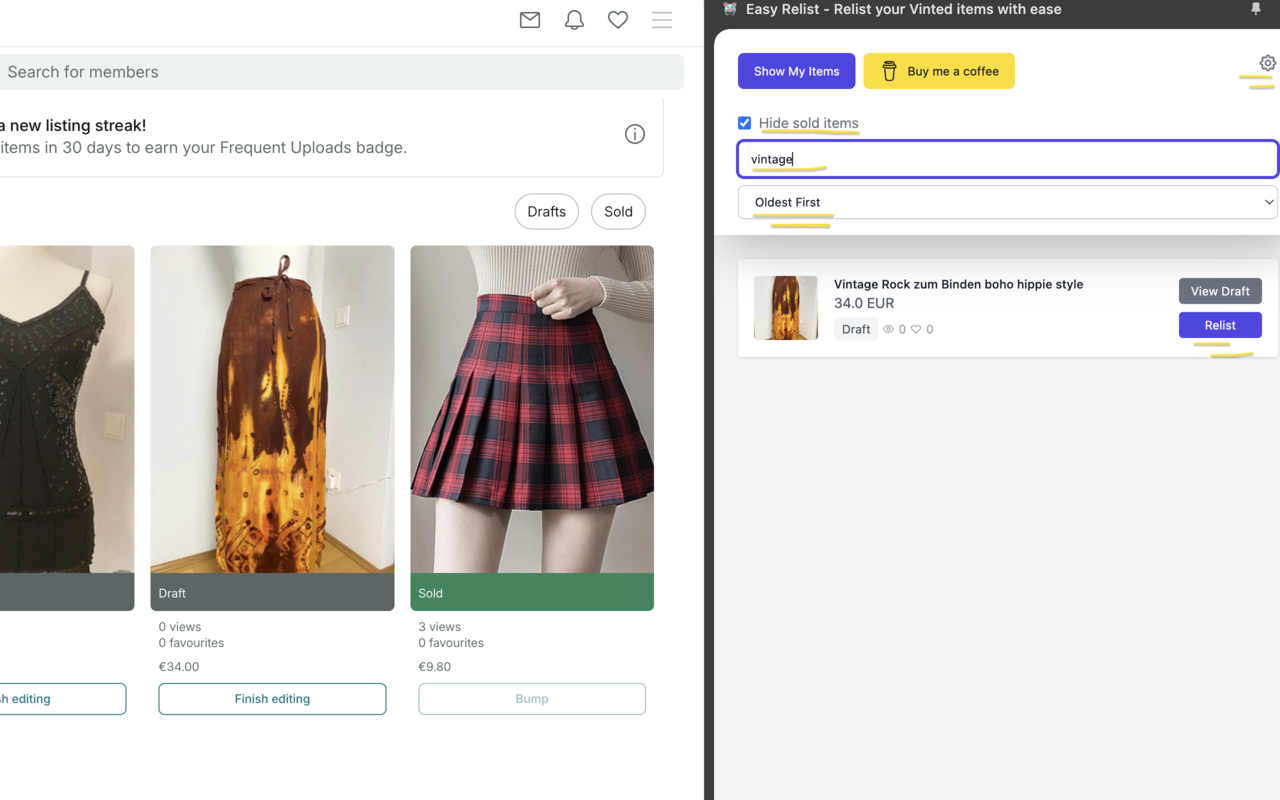Switch to the Sold filter
This screenshot has height=800, width=1280.
click(617, 211)
